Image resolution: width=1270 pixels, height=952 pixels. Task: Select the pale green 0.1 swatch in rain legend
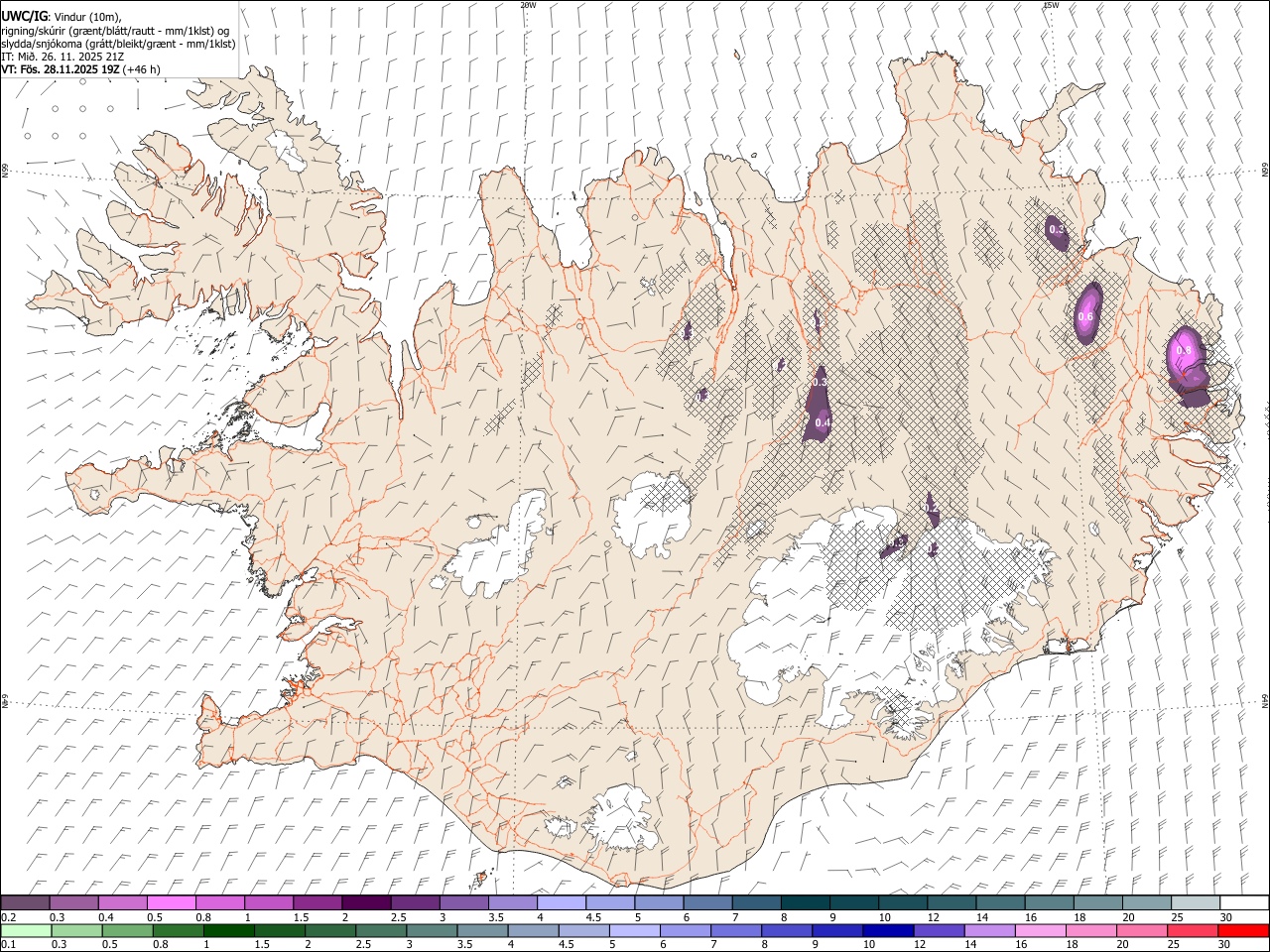pos(27,931)
